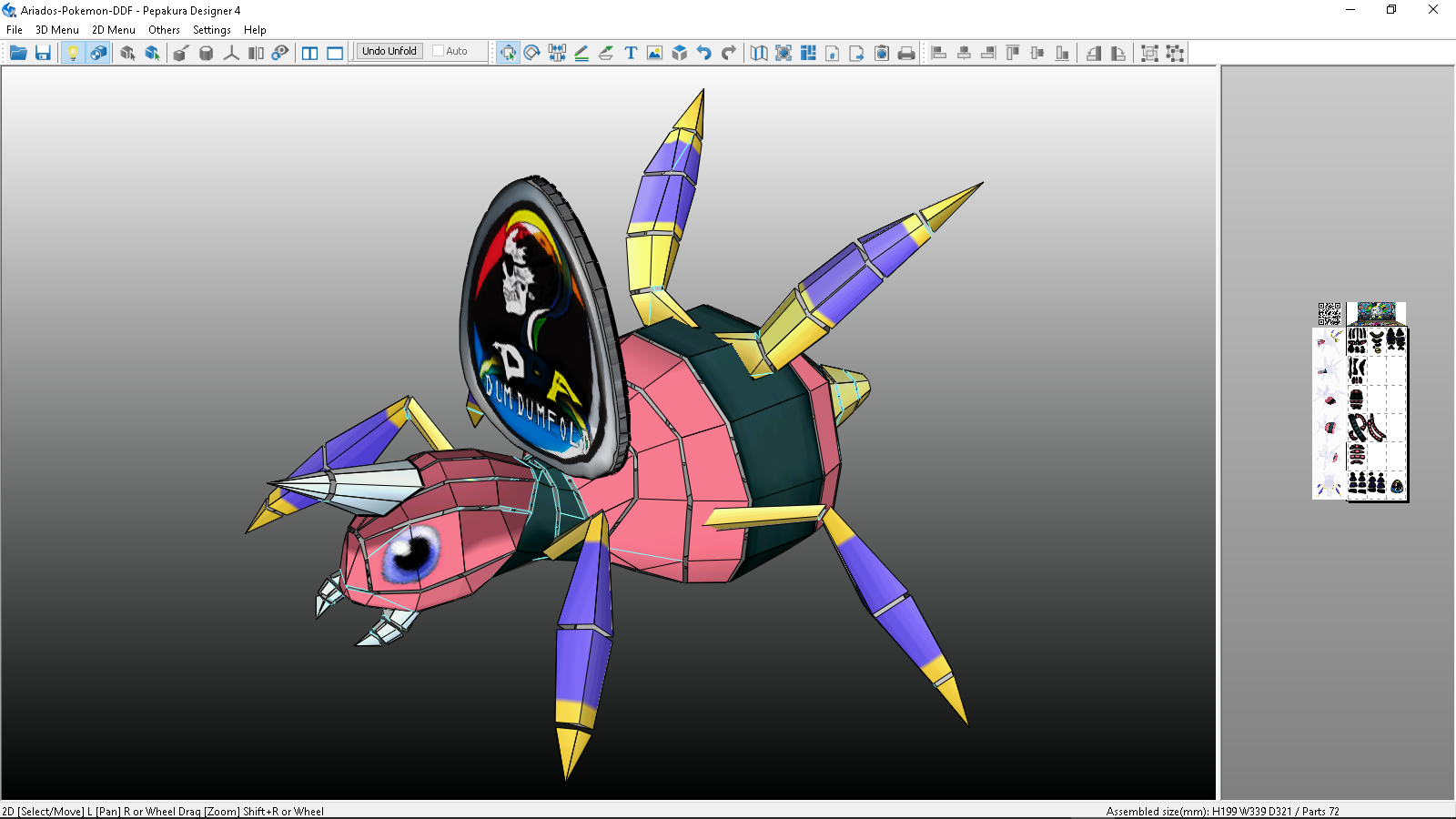The image size is (1456, 819).
Task: Open file with the folder icon
Action: [x=18, y=53]
